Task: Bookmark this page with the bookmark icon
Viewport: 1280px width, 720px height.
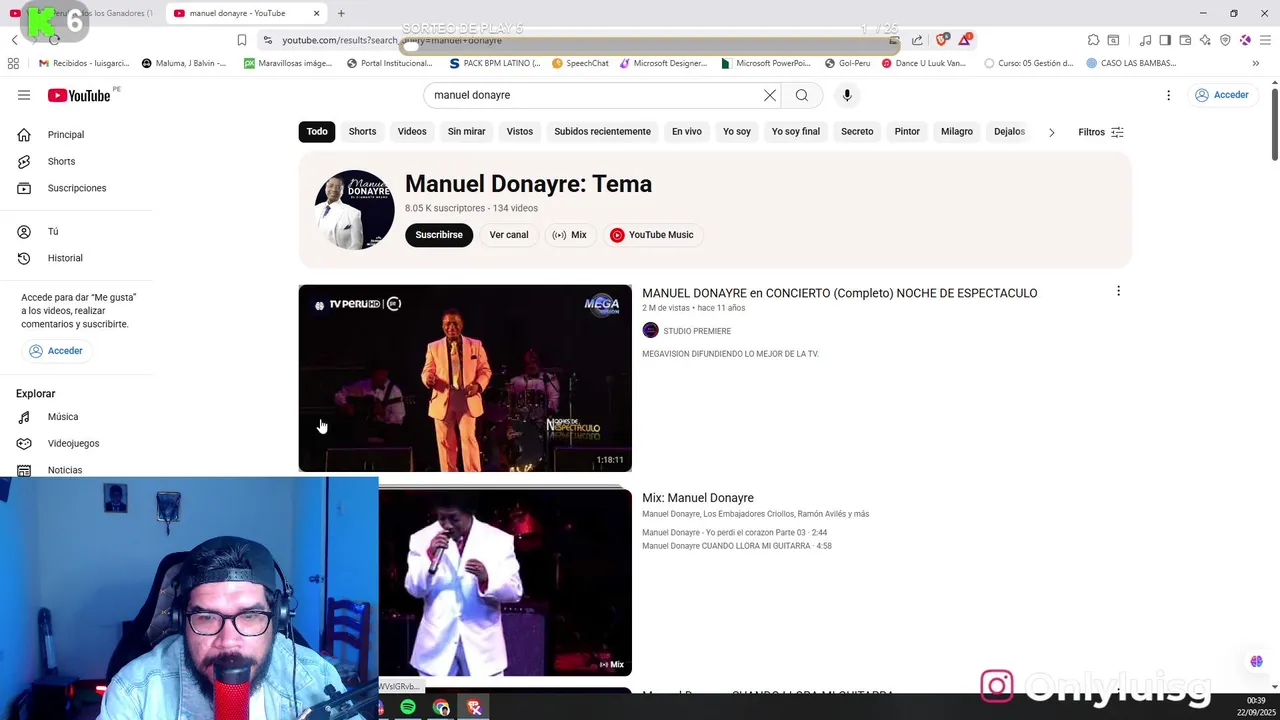Action: point(242,40)
